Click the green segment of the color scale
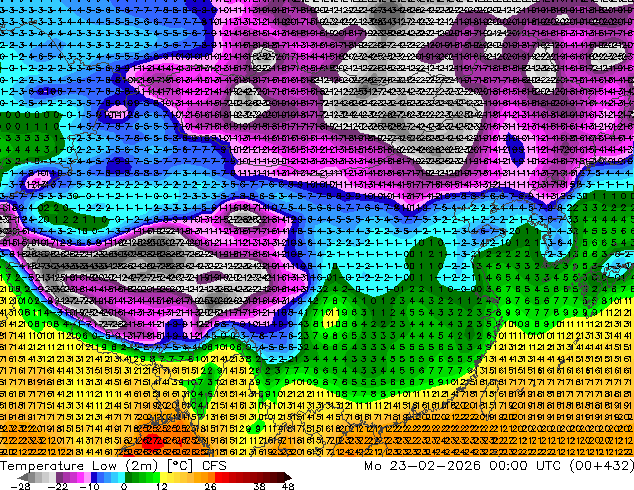Screen dimensions: 634x490 (x=142, y=477)
